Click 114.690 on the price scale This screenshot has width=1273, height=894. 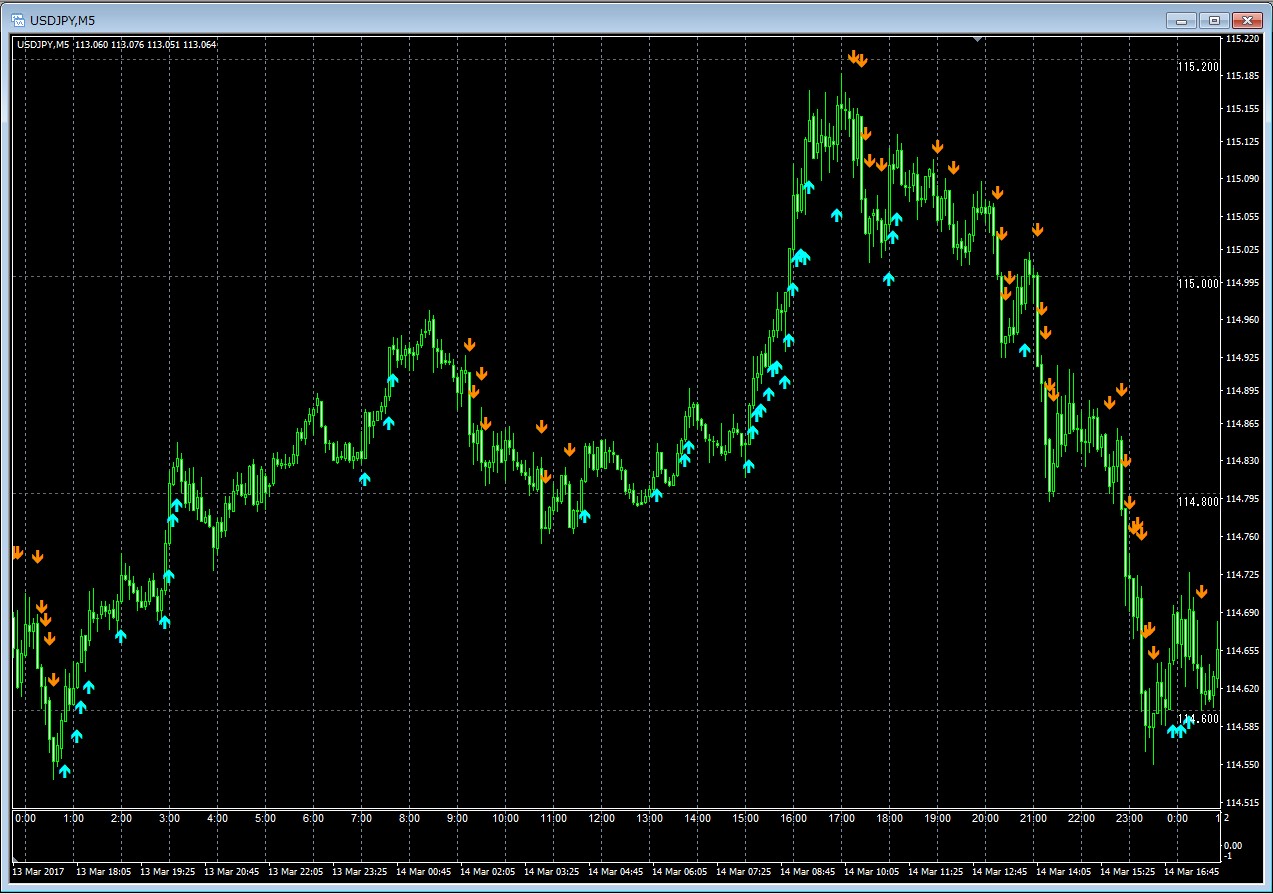(1243, 613)
